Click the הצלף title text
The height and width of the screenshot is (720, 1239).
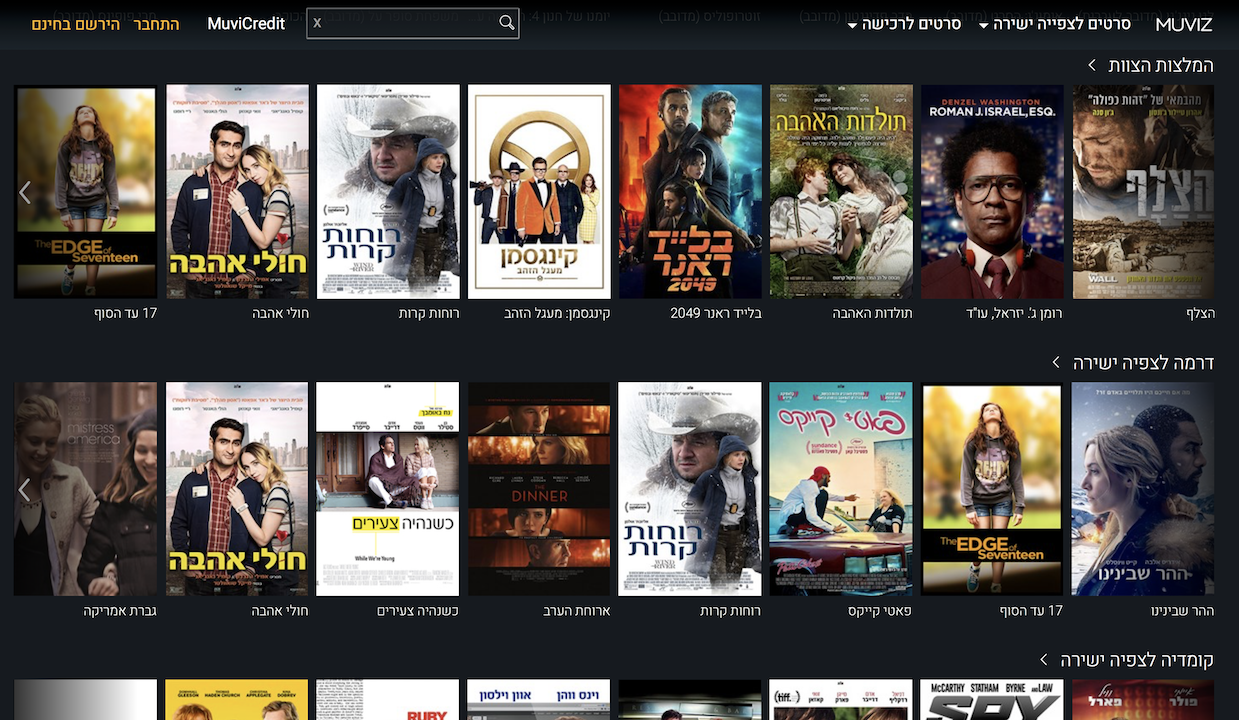pos(1200,313)
